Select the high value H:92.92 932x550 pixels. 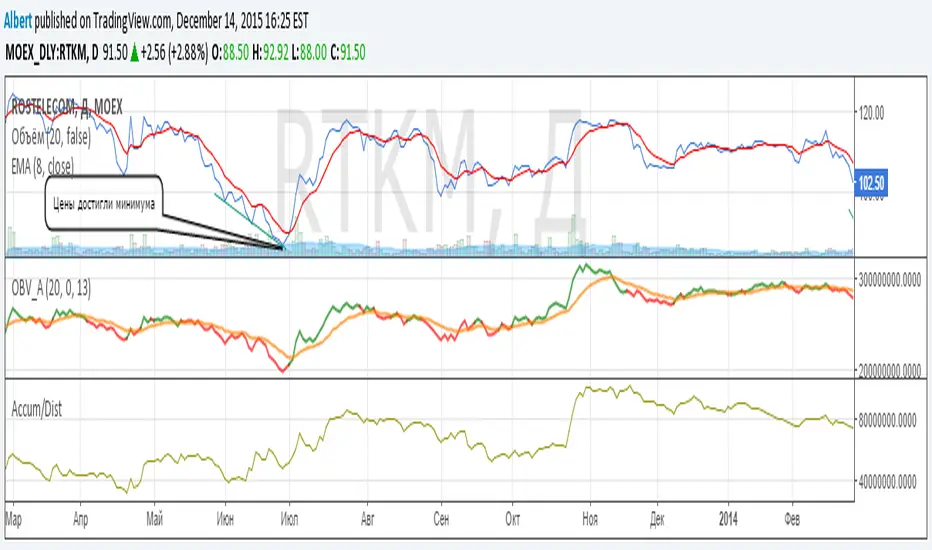coord(270,53)
